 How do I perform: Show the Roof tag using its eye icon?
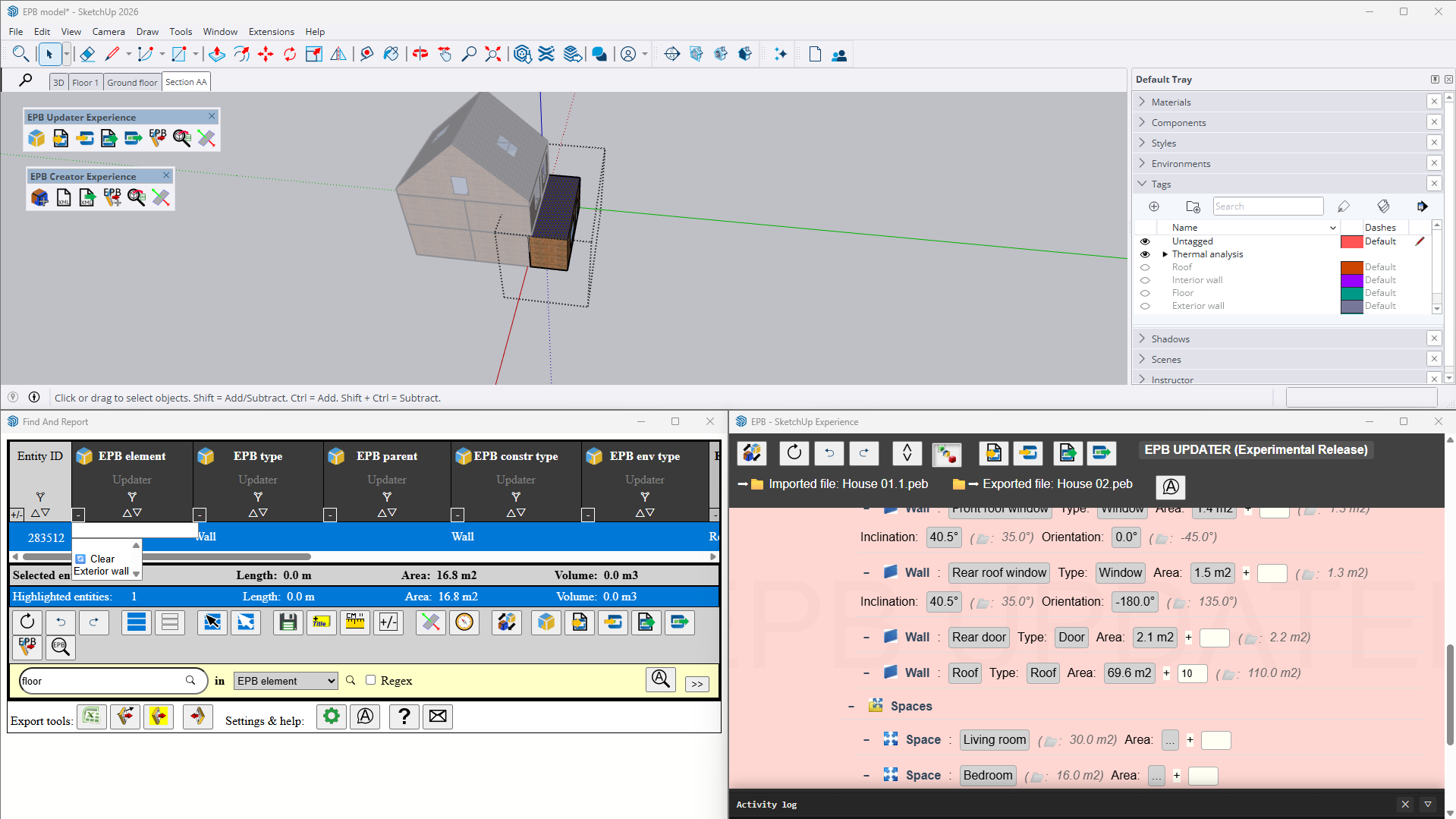click(1145, 267)
